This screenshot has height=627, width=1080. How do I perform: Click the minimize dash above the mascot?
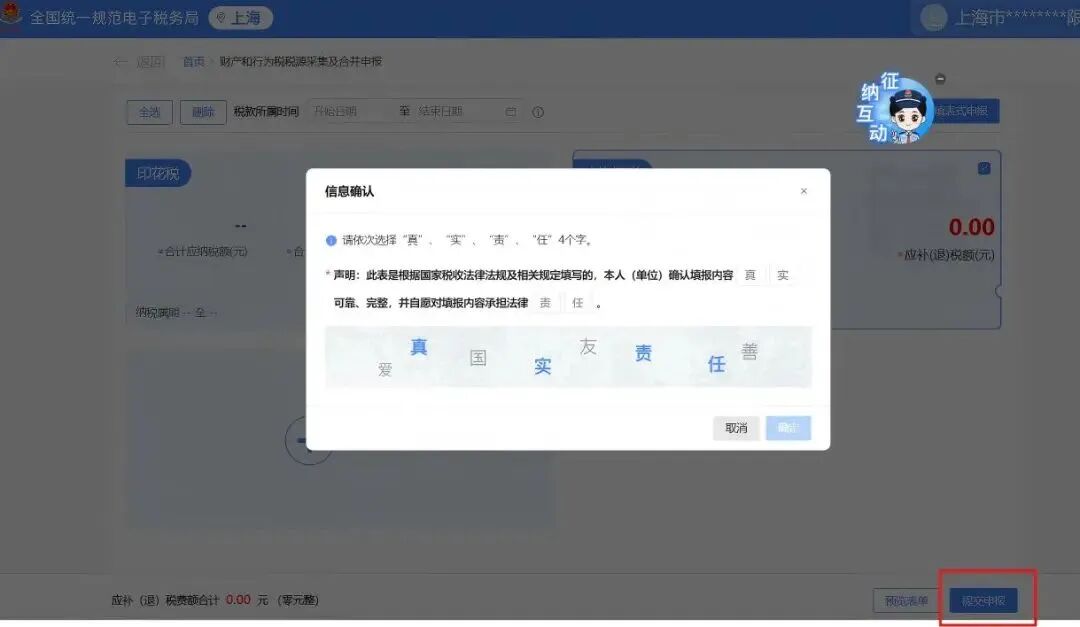click(938, 78)
